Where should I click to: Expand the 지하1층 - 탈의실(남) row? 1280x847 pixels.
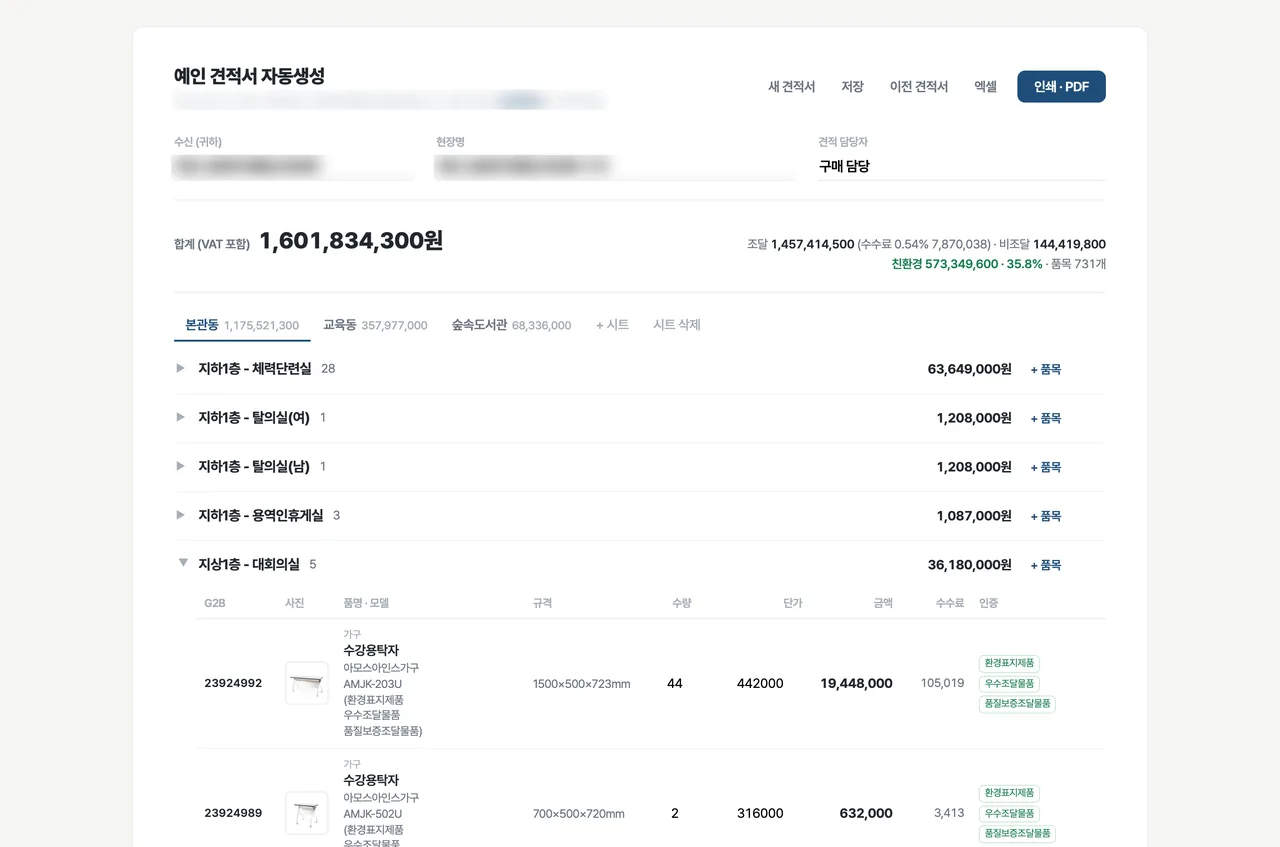click(x=181, y=466)
